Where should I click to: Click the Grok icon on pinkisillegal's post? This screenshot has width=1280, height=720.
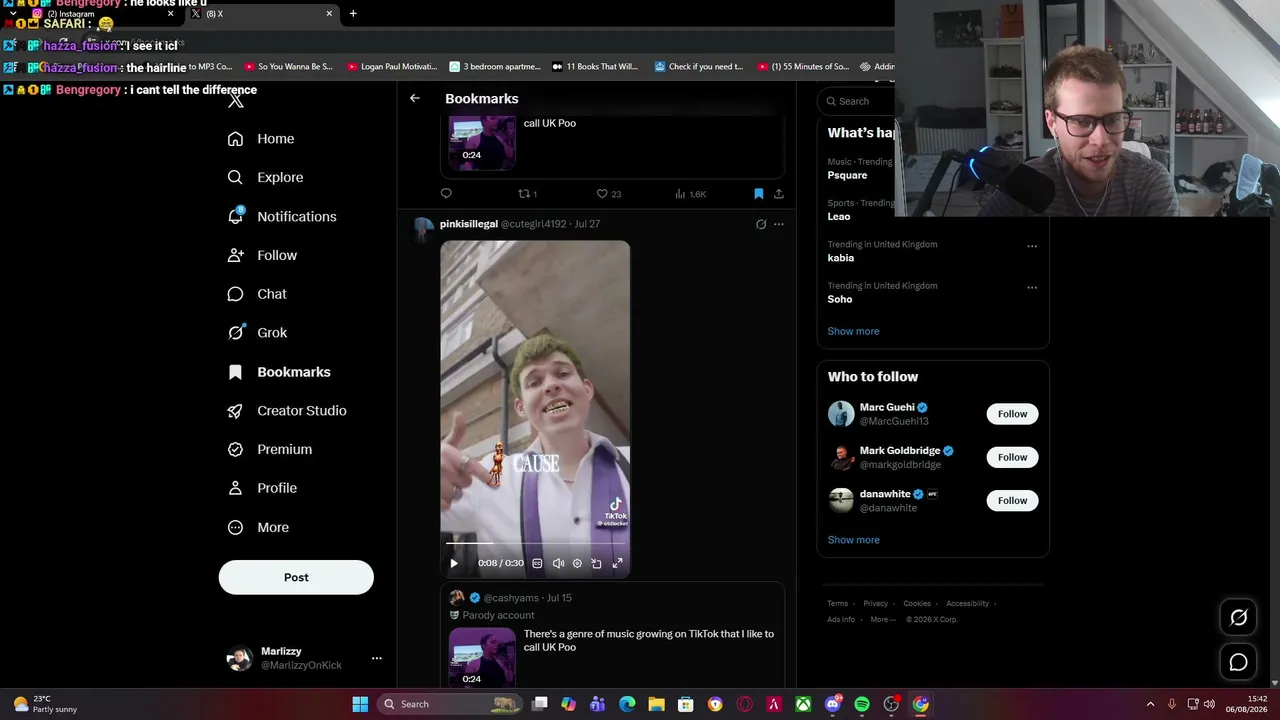pyautogui.click(x=761, y=224)
